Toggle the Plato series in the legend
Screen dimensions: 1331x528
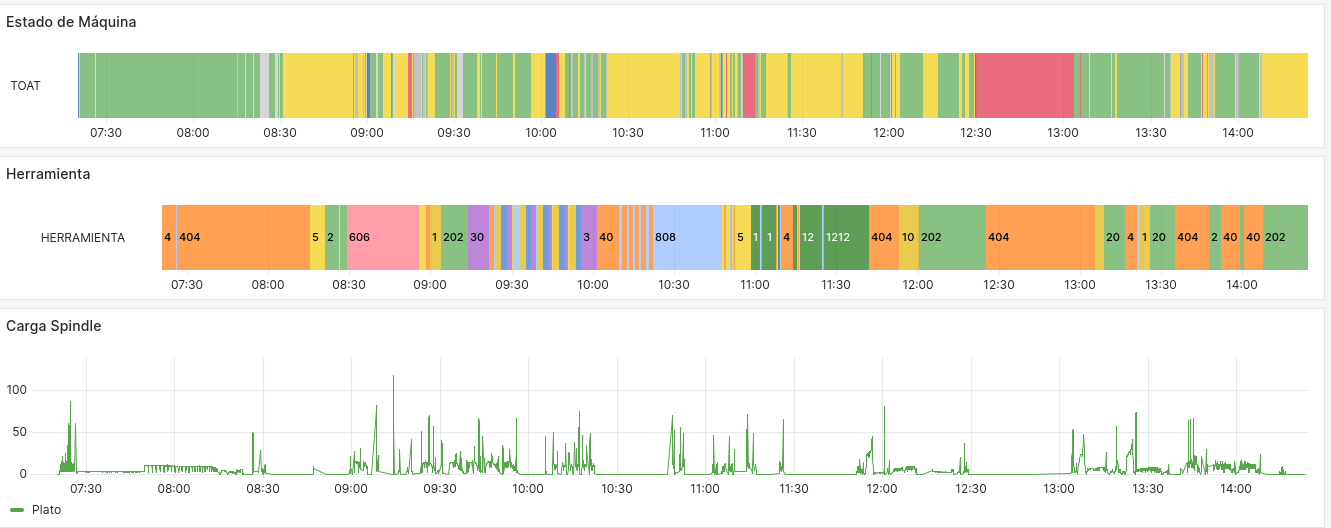pyautogui.click(x=46, y=509)
